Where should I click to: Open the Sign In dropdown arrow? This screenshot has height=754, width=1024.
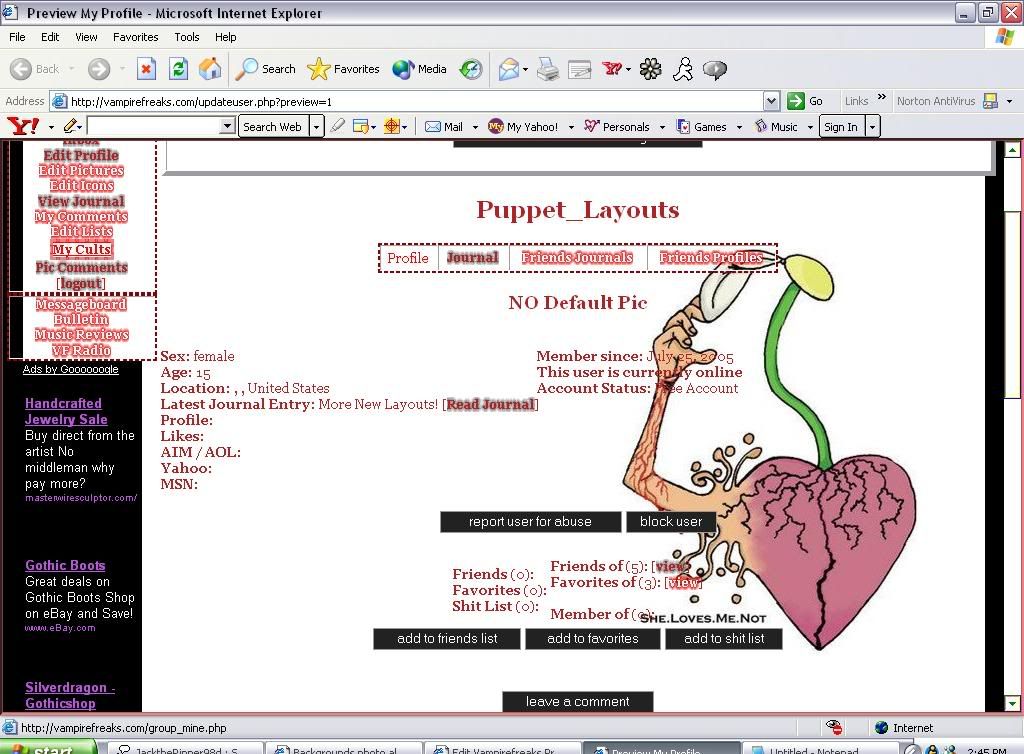(x=872, y=127)
